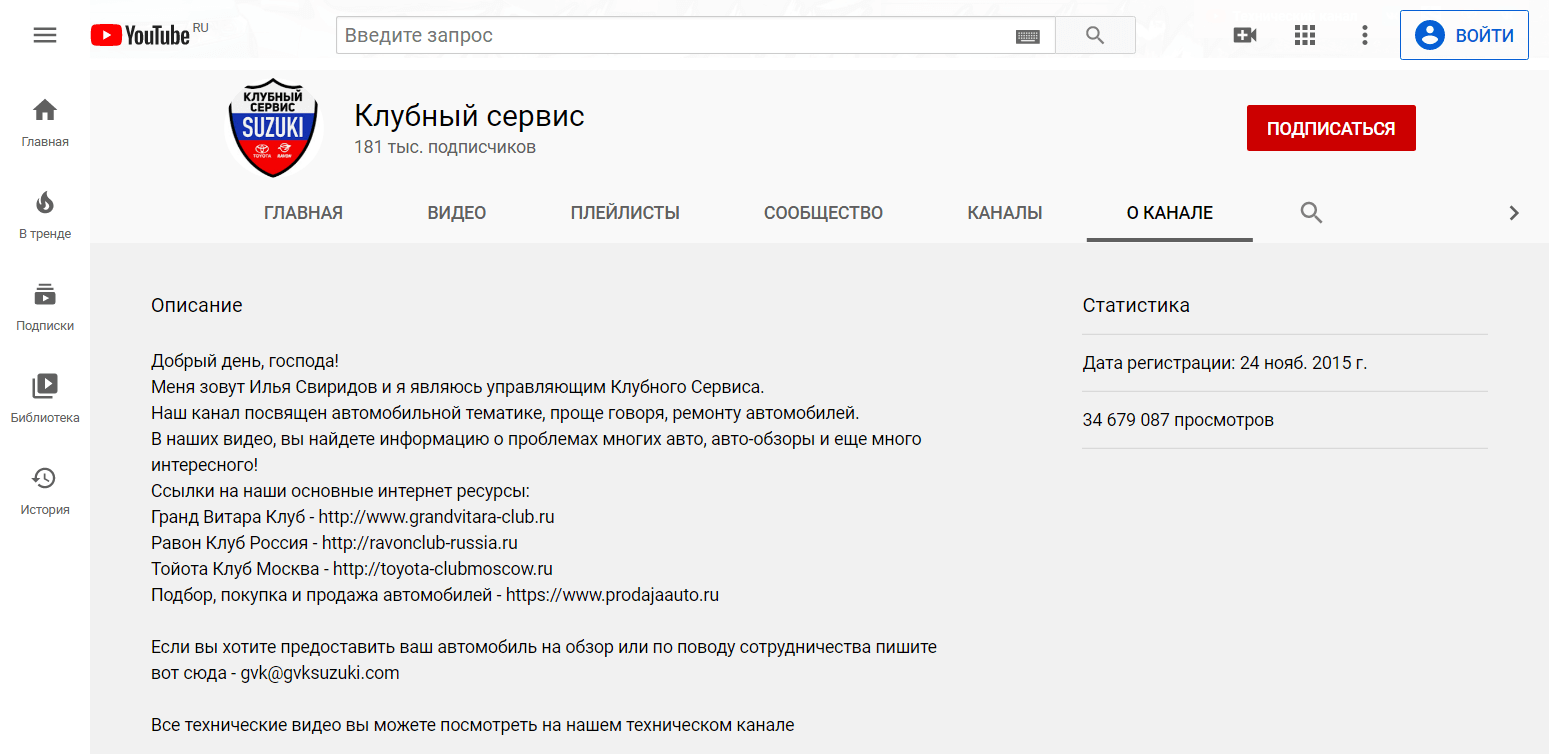Click the YouTube logo
The height and width of the screenshot is (754, 1566).
[x=140, y=36]
